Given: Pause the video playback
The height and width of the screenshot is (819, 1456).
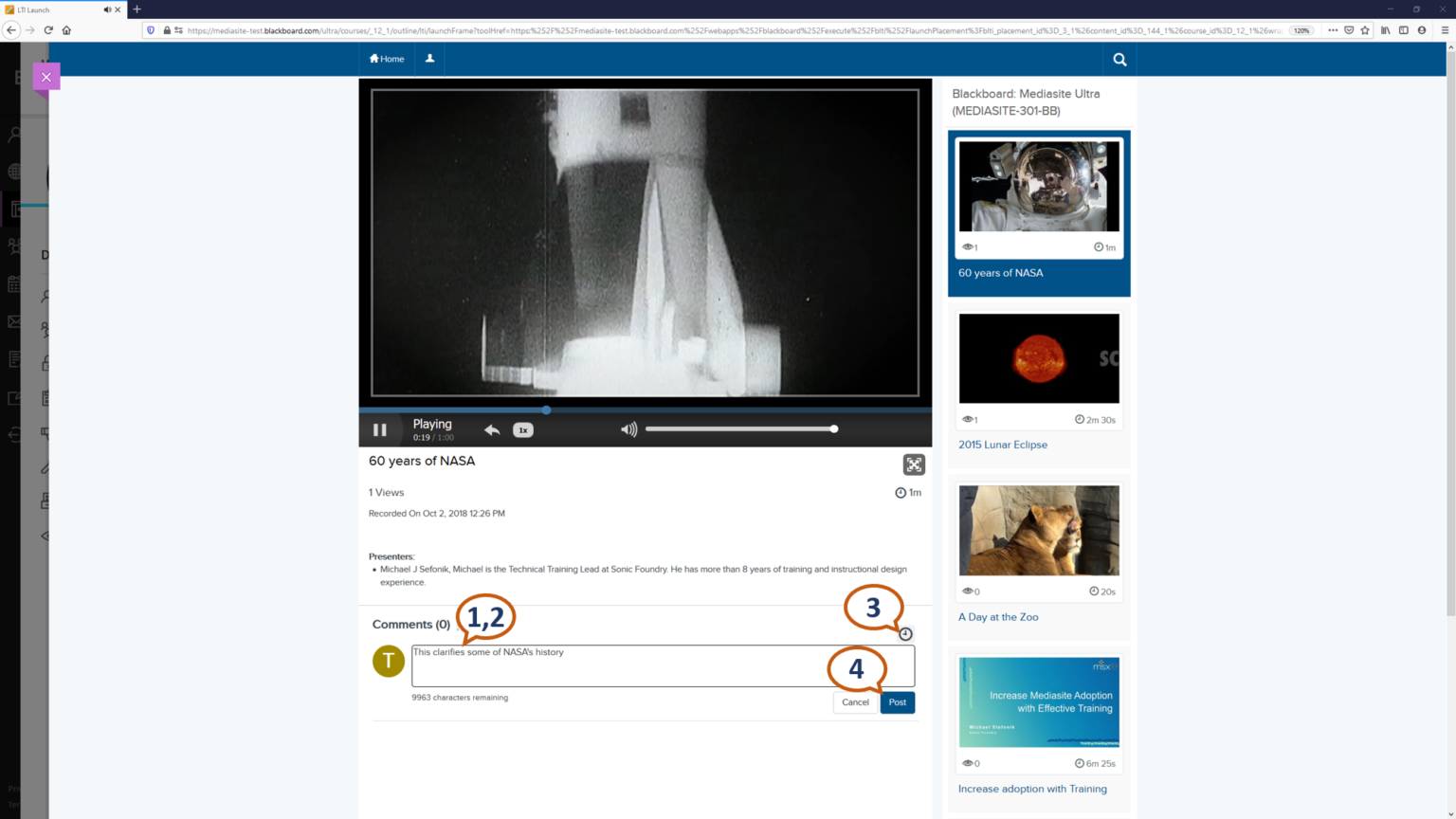Looking at the screenshot, I should [x=380, y=429].
